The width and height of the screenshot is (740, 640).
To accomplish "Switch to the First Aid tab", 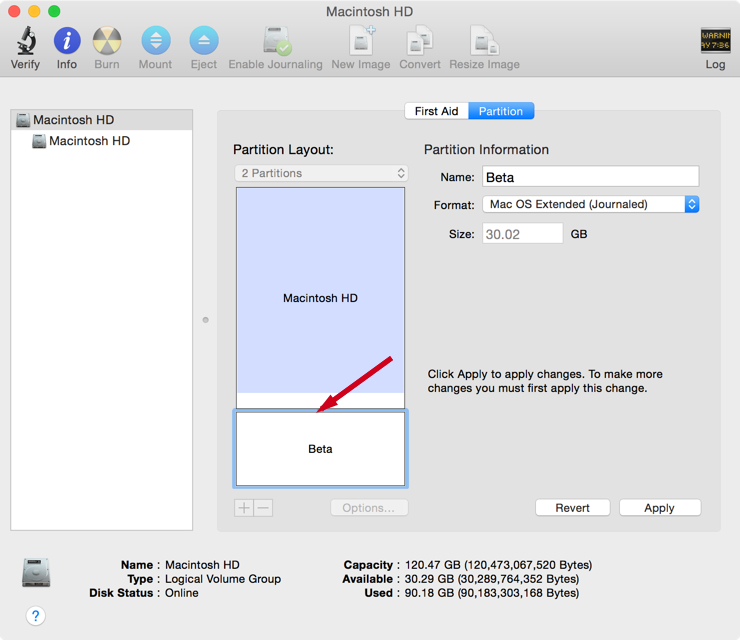I will [x=437, y=111].
